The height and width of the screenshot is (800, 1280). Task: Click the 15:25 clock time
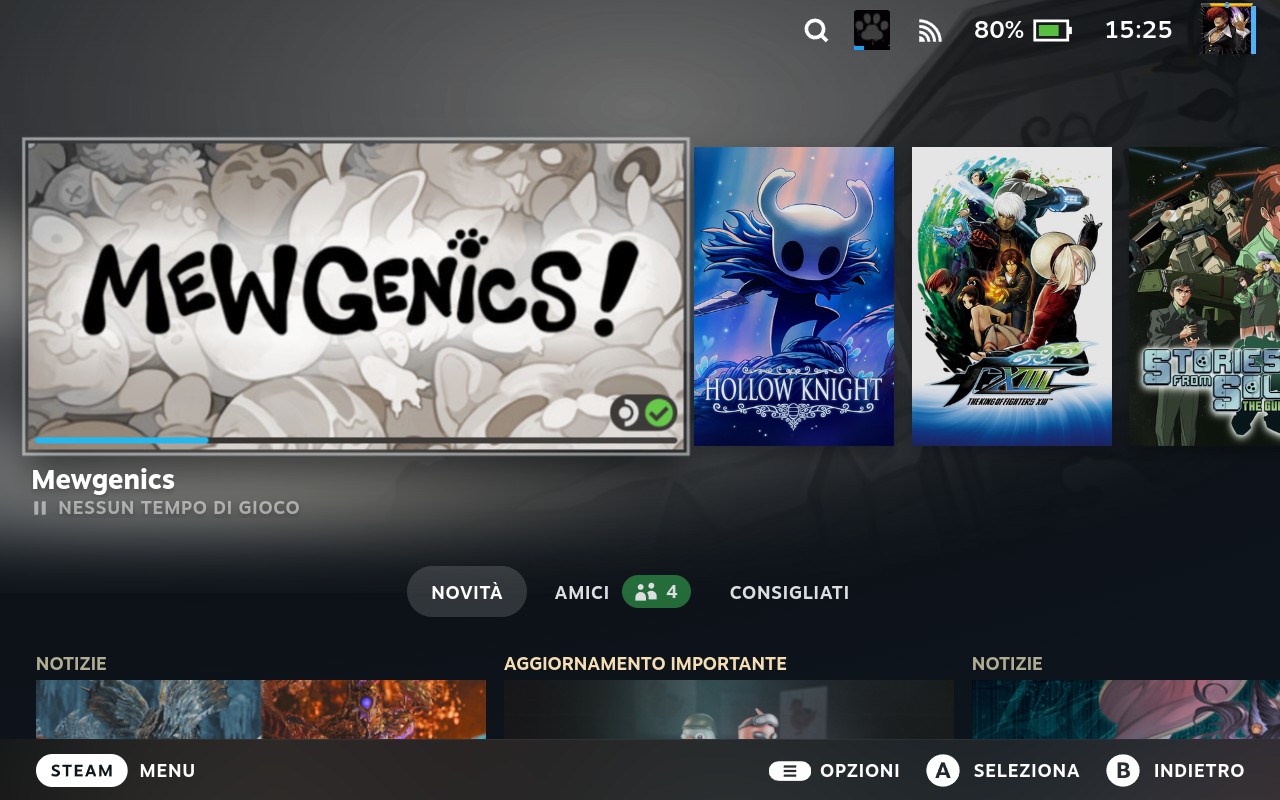(1138, 31)
